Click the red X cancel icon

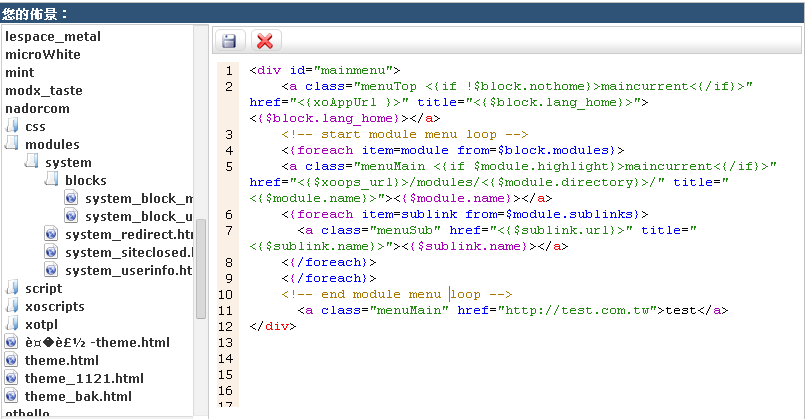[x=264, y=40]
